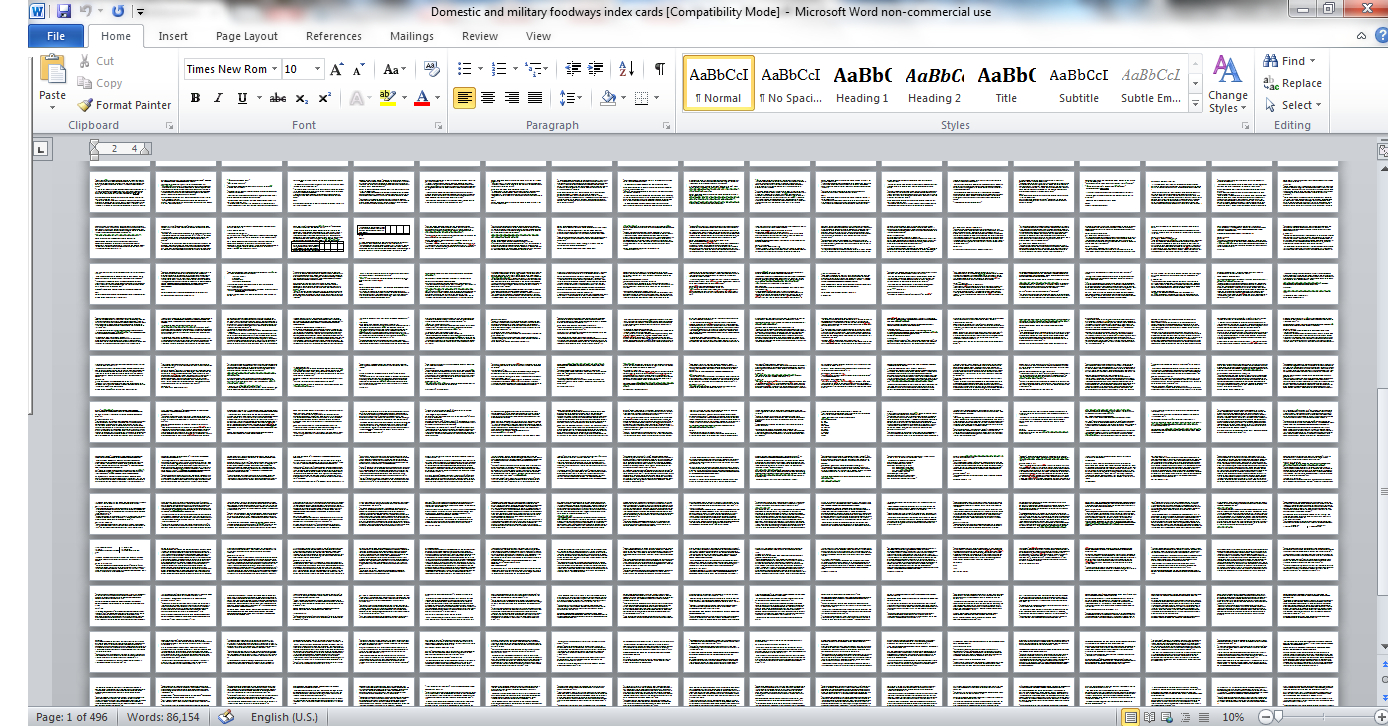The height and width of the screenshot is (726, 1389).
Task: Open the References tab
Action: (x=334, y=36)
